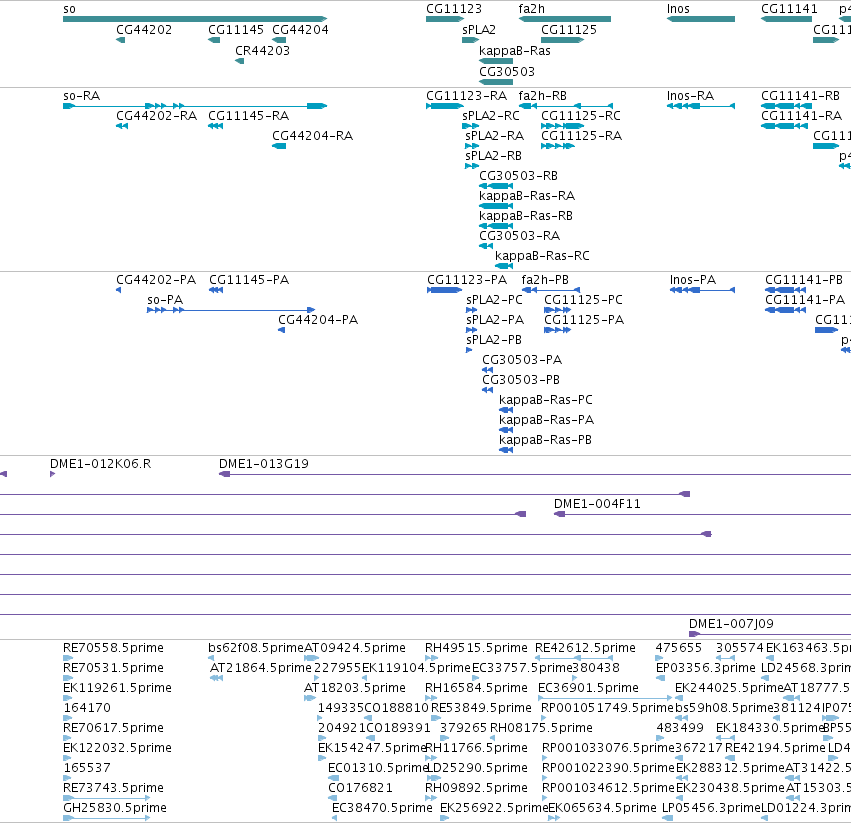Image resolution: width=851 pixels, height=823 pixels.
Task: Select the so gene bar
Action: click(195, 19)
